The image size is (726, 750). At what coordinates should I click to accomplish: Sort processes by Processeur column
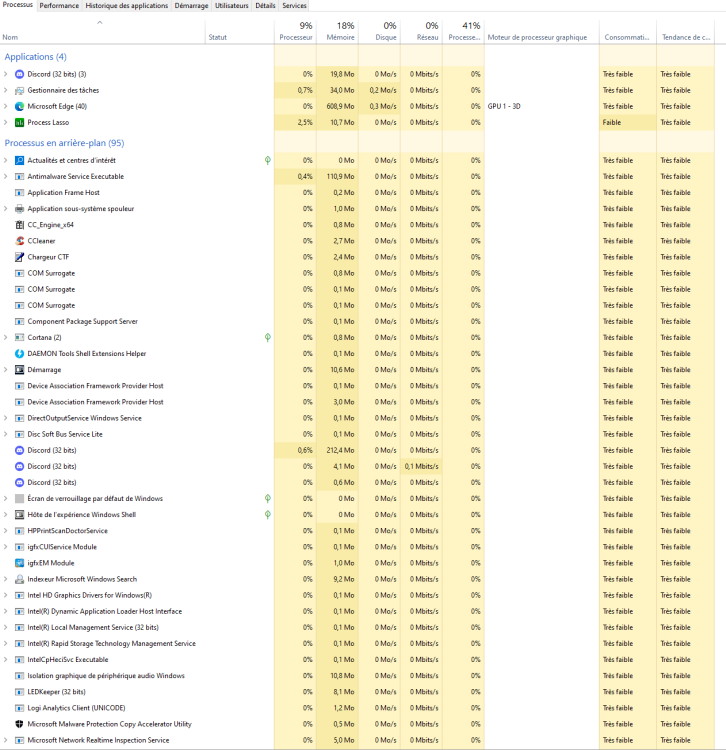(x=295, y=37)
